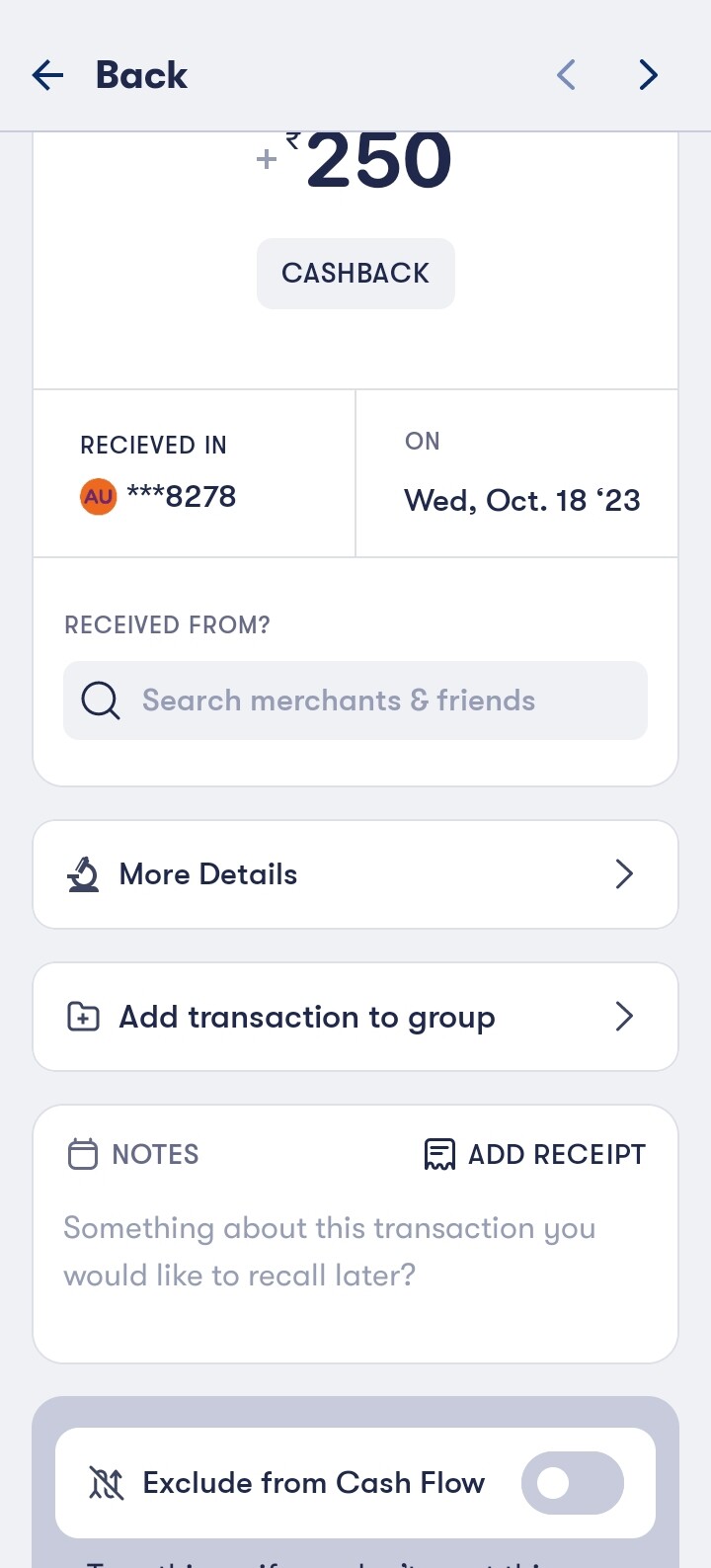Tap the Back label in header
Viewport: 711px width, 1568px height.
click(141, 75)
